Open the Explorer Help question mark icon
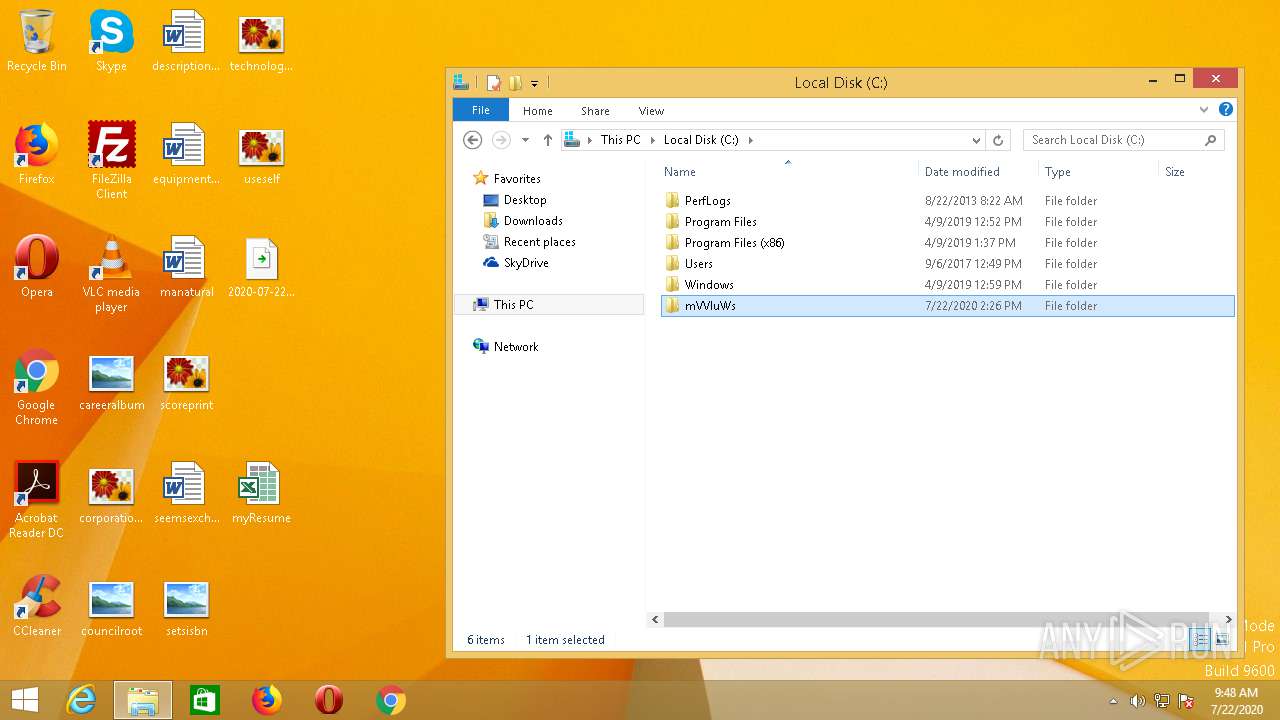The width and height of the screenshot is (1280, 720). click(x=1226, y=110)
